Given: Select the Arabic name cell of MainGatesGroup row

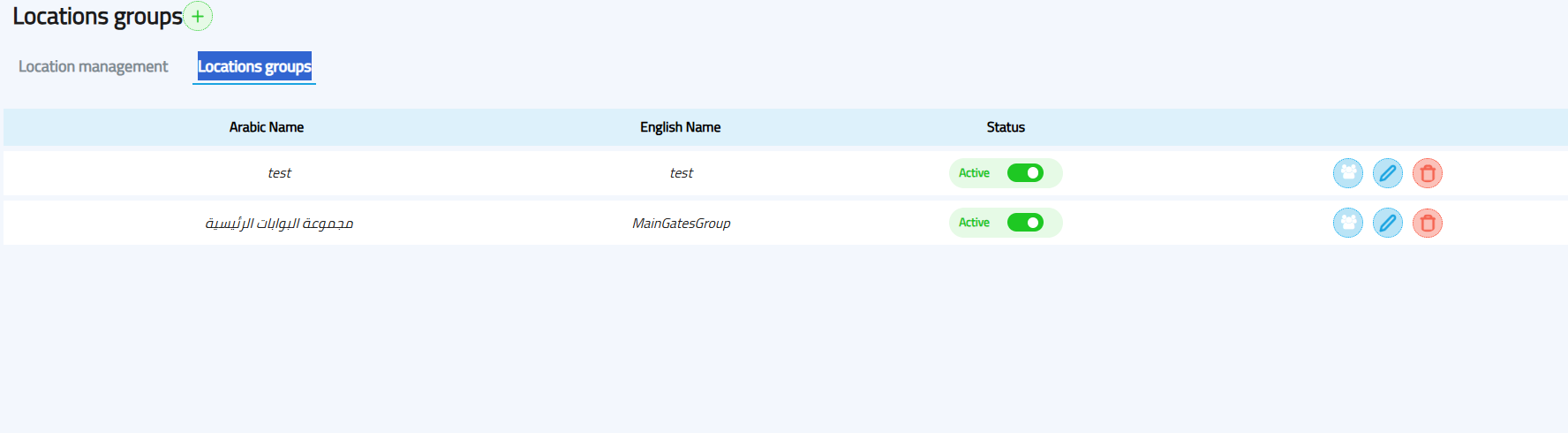Looking at the screenshot, I should point(279,224).
